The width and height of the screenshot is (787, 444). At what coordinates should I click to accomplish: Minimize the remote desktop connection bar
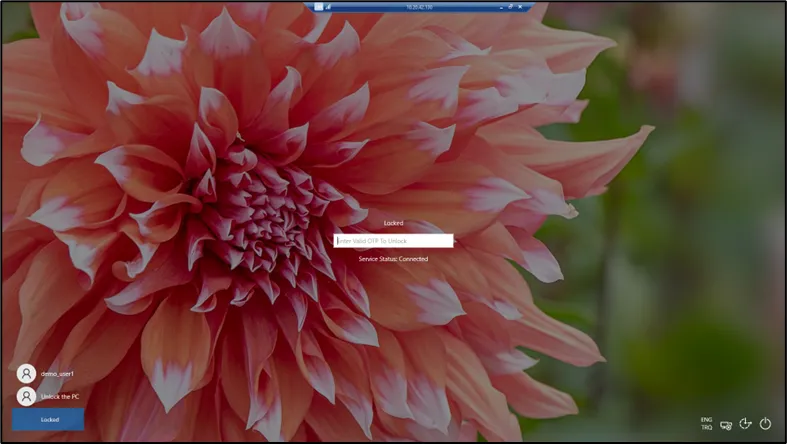[501, 8]
